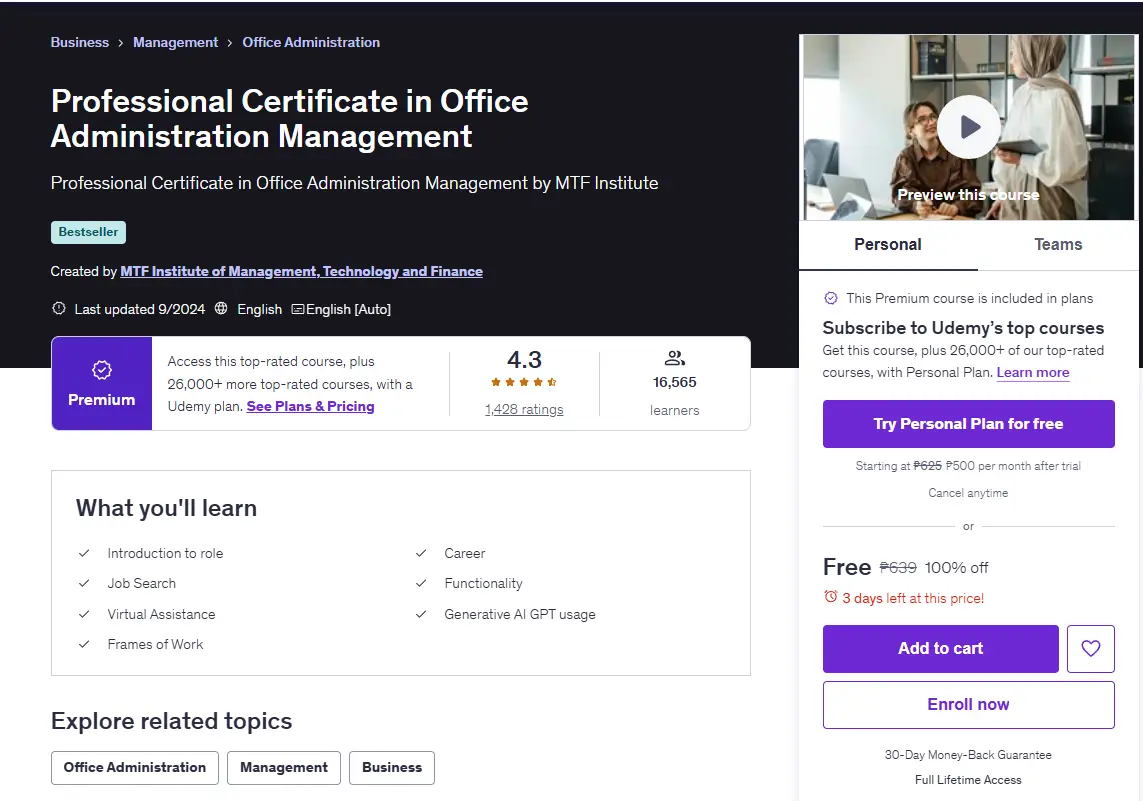The image size is (1143, 801).
Task: Click the English [Auto] captions text
Action: [x=348, y=309]
